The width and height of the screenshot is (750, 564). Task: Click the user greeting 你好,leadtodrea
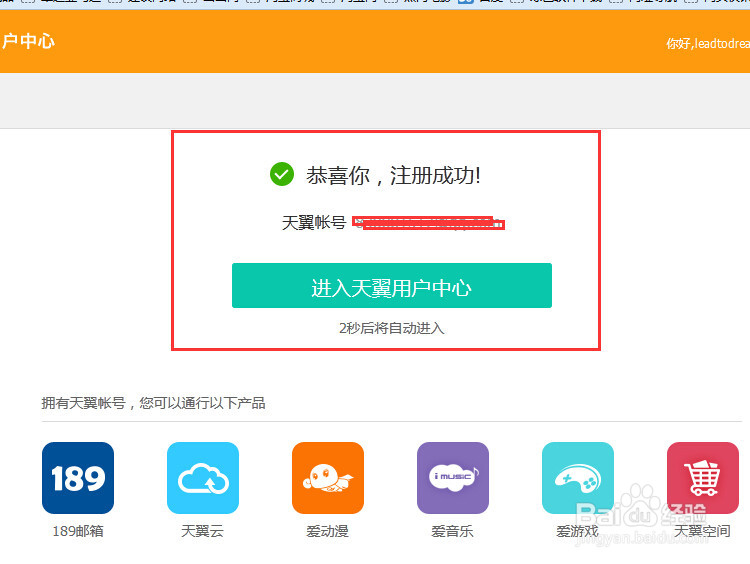click(x=708, y=44)
